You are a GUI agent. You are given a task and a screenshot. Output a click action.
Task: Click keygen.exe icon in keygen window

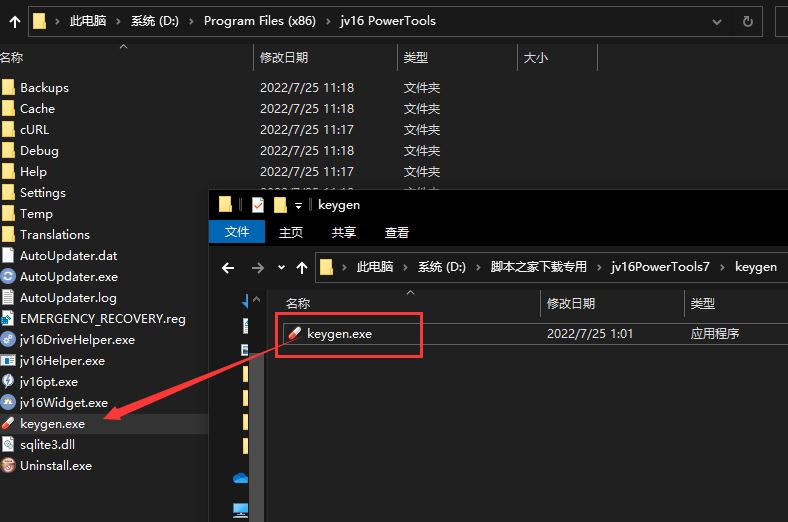point(295,333)
